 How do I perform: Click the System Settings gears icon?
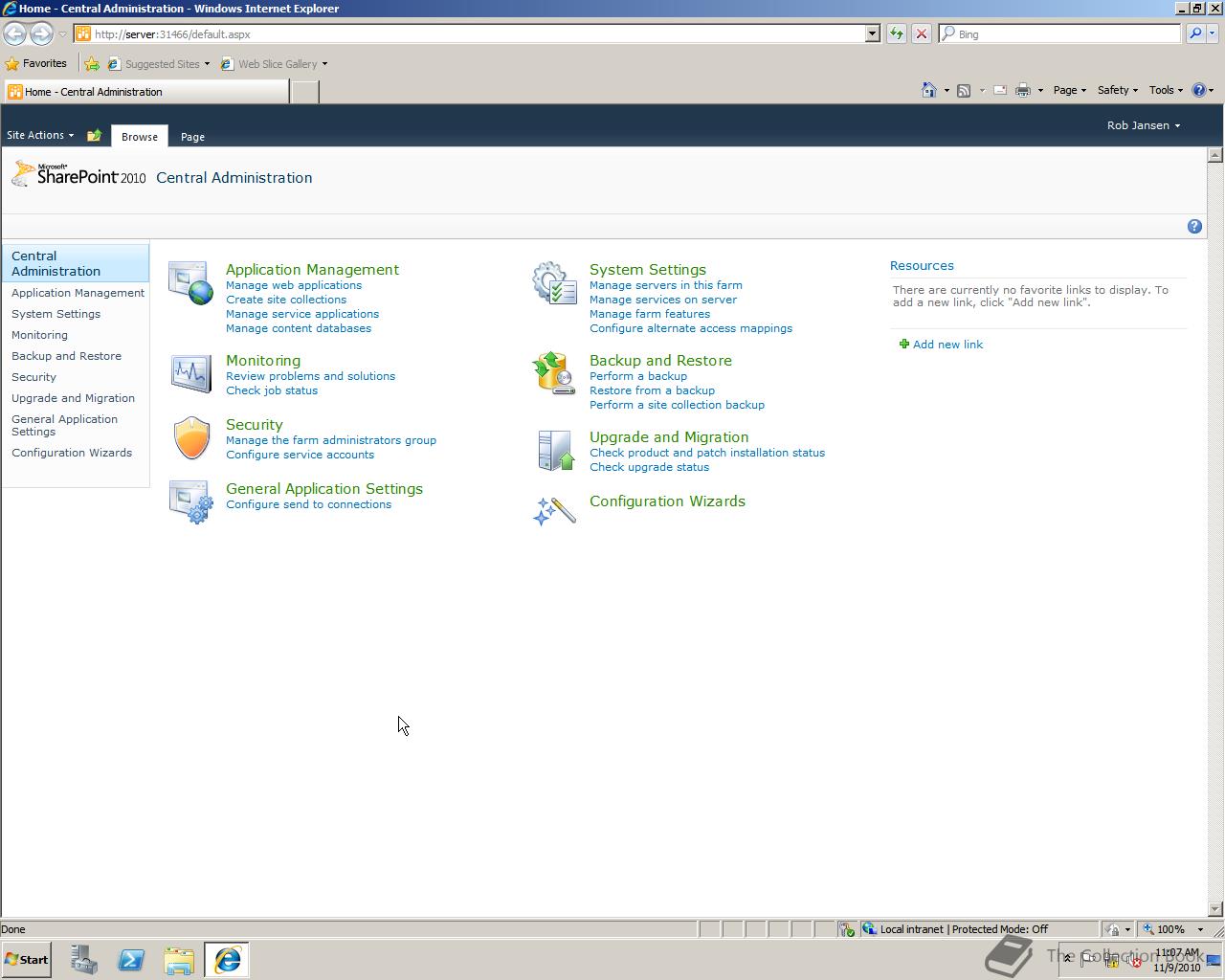[x=554, y=283]
